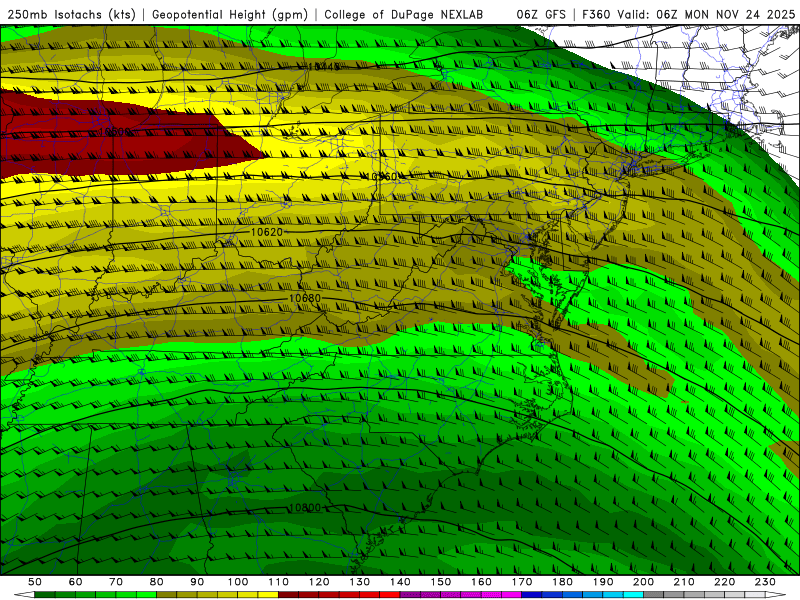Click the 90 legend value
This screenshot has height=600, width=800.
point(197,582)
